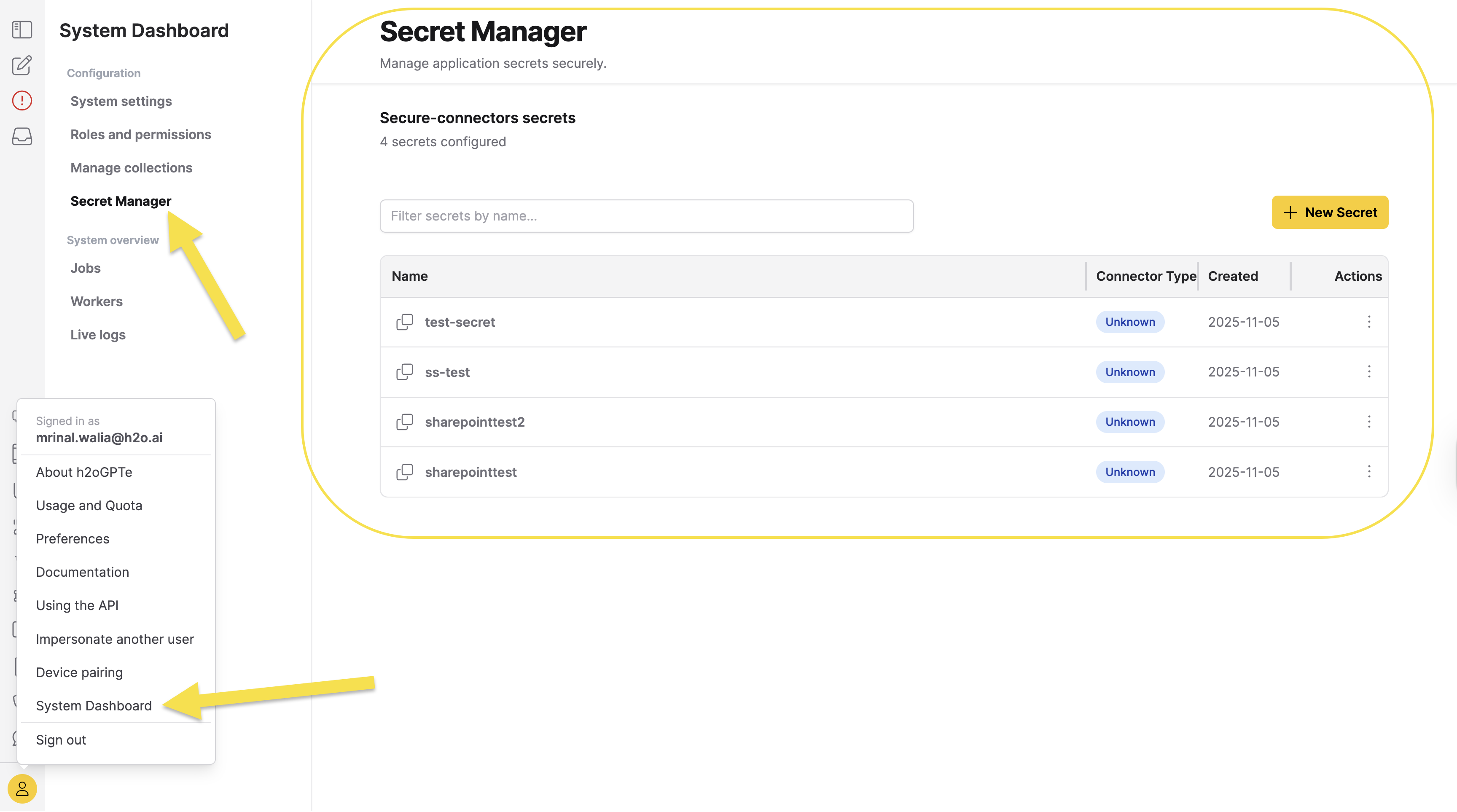This screenshot has height=812, width=1457.
Task: Toggle the sidebar panel icon
Action: [x=22, y=30]
